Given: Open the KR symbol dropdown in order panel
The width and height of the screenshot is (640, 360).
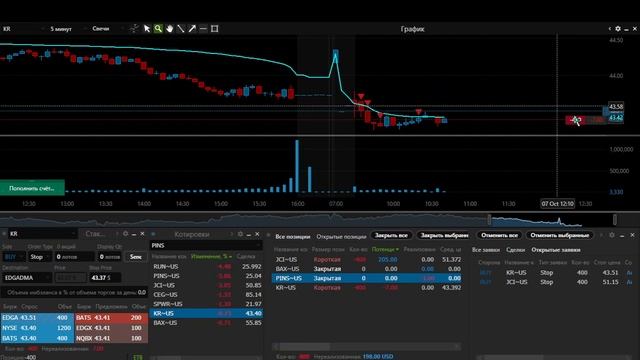Looking at the screenshot, I should [42, 233].
